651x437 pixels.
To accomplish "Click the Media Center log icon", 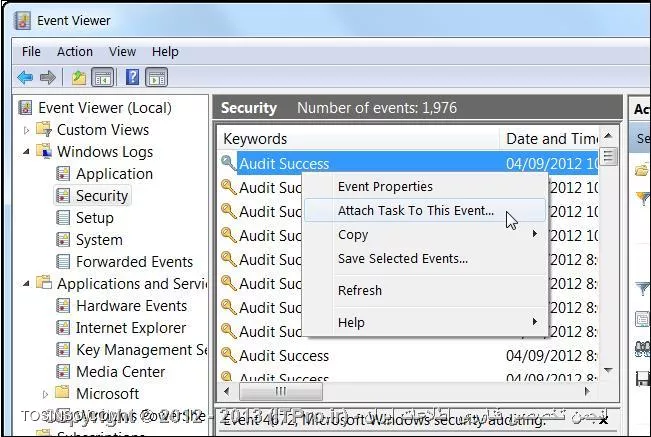I will tap(63, 371).
